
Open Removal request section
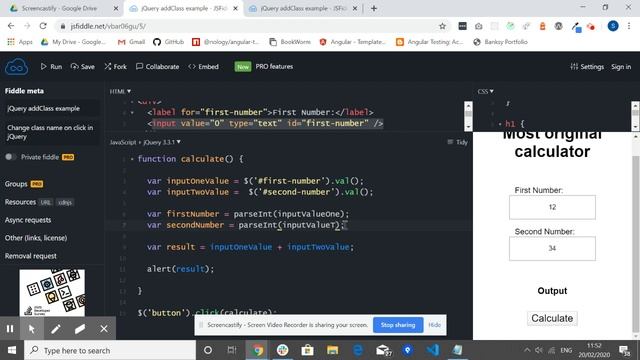pyautogui.click(x=31, y=256)
